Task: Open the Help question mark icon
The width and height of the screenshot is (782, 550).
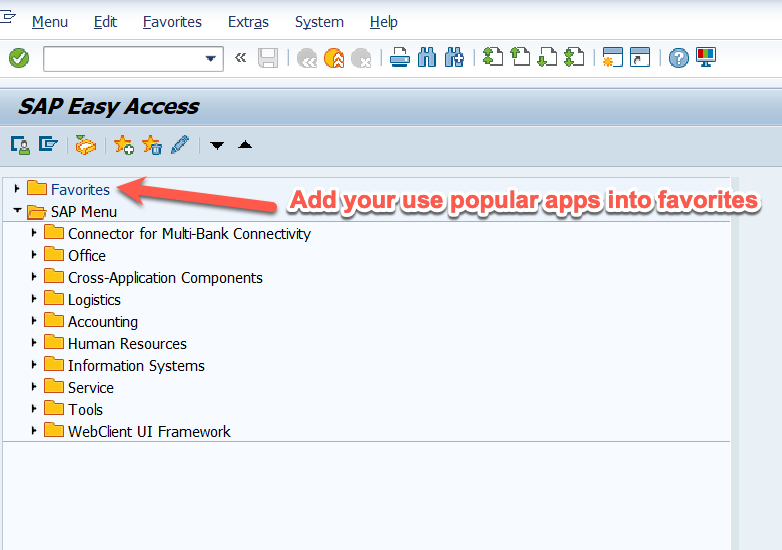Action: pos(679,58)
